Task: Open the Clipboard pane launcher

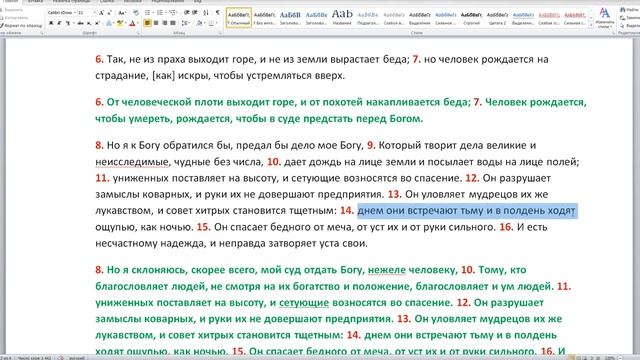Action: (42, 33)
